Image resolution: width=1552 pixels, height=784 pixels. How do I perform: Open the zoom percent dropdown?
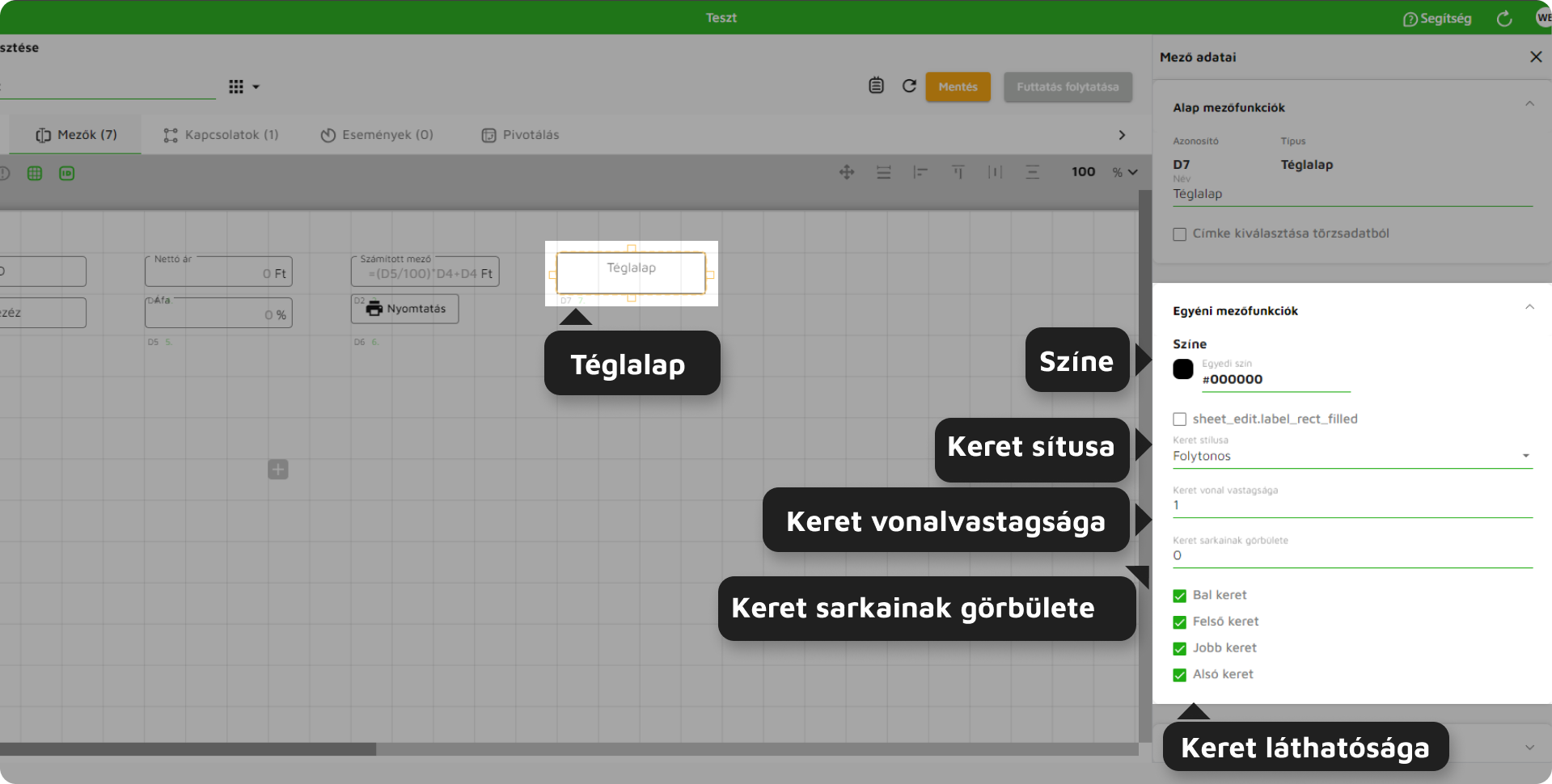[1125, 172]
